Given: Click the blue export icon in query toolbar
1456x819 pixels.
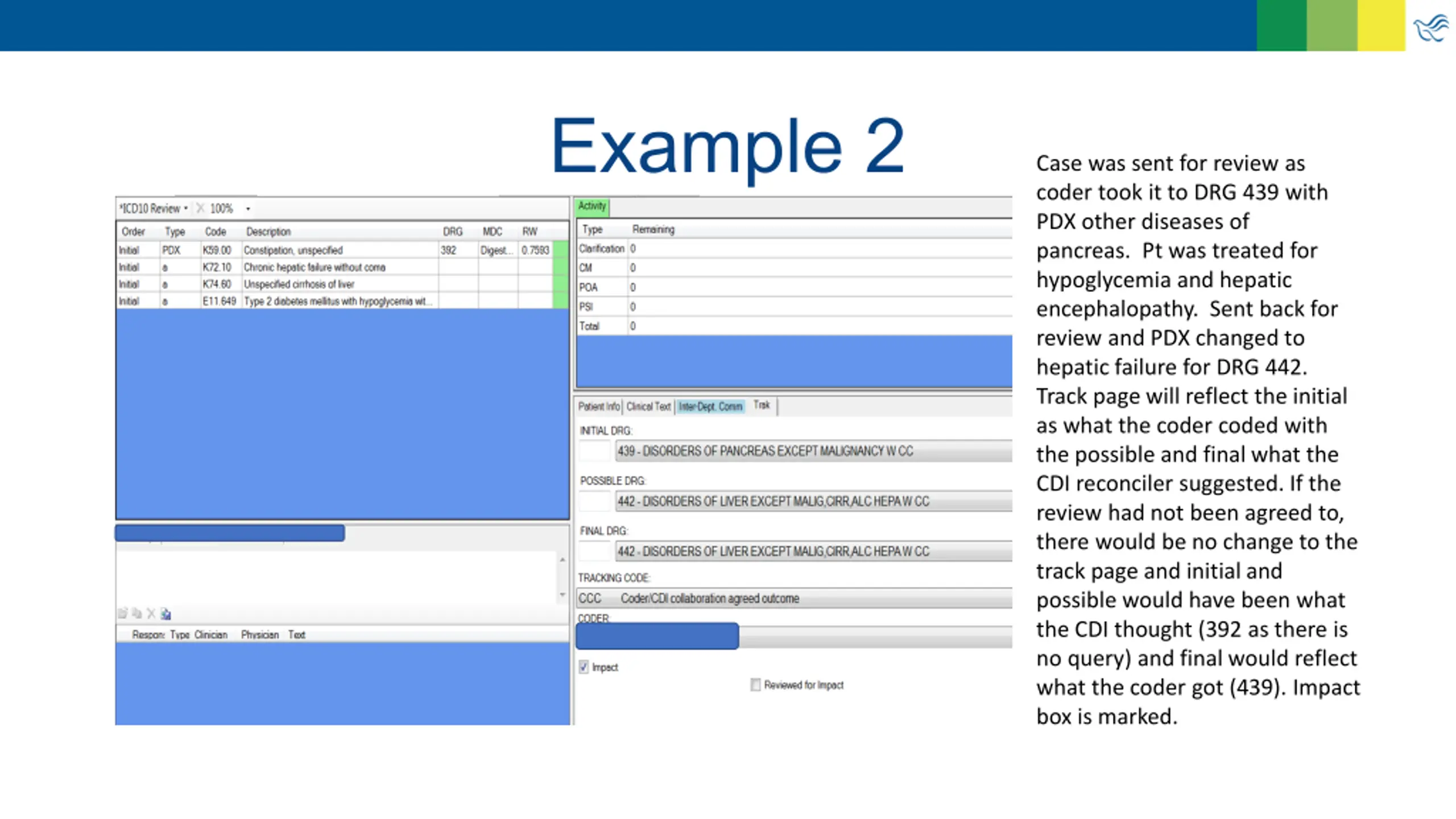Looking at the screenshot, I should pos(166,614).
